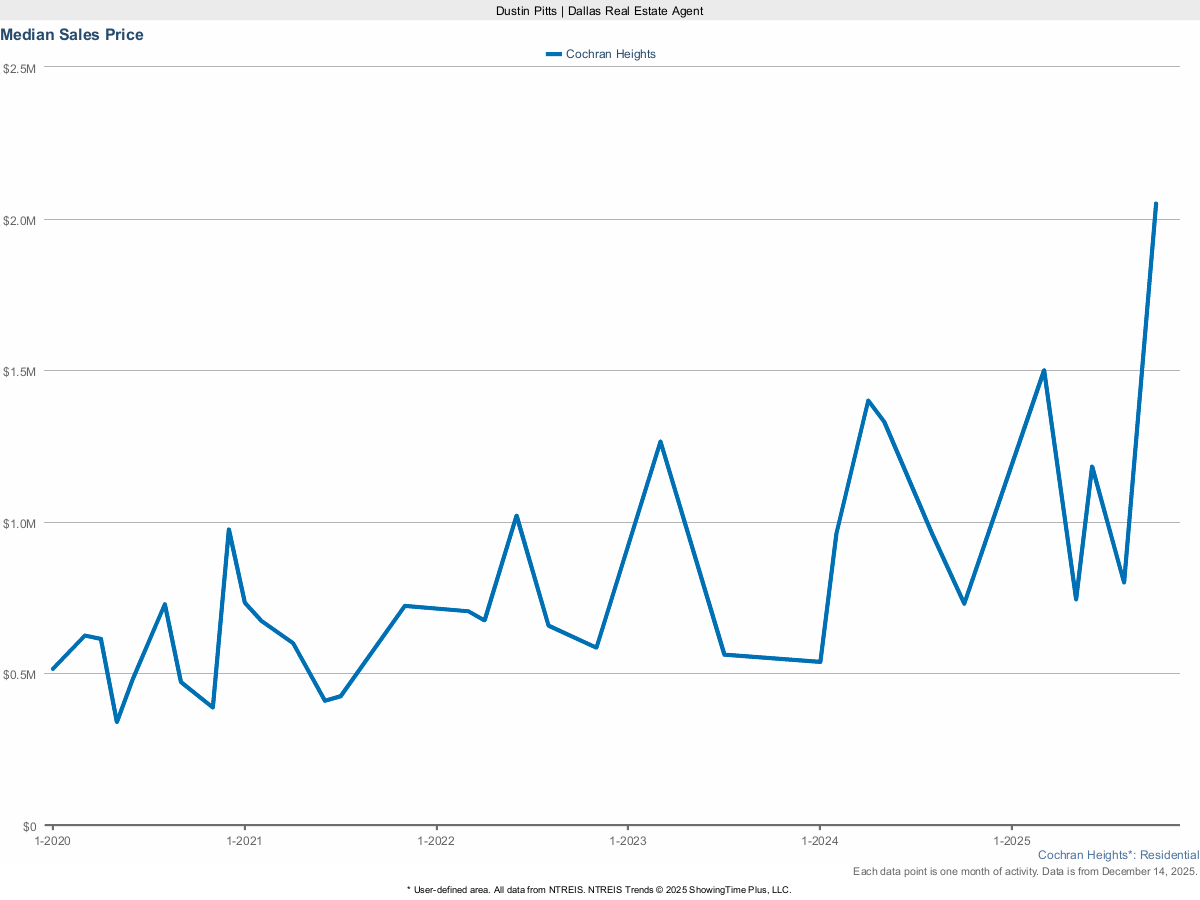Click the user-defined area footnote
This screenshot has height=900, width=1200.
coord(599,888)
